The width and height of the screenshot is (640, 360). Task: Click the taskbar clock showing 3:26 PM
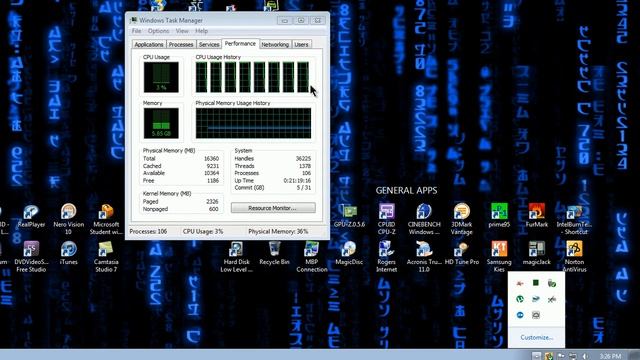click(610, 356)
